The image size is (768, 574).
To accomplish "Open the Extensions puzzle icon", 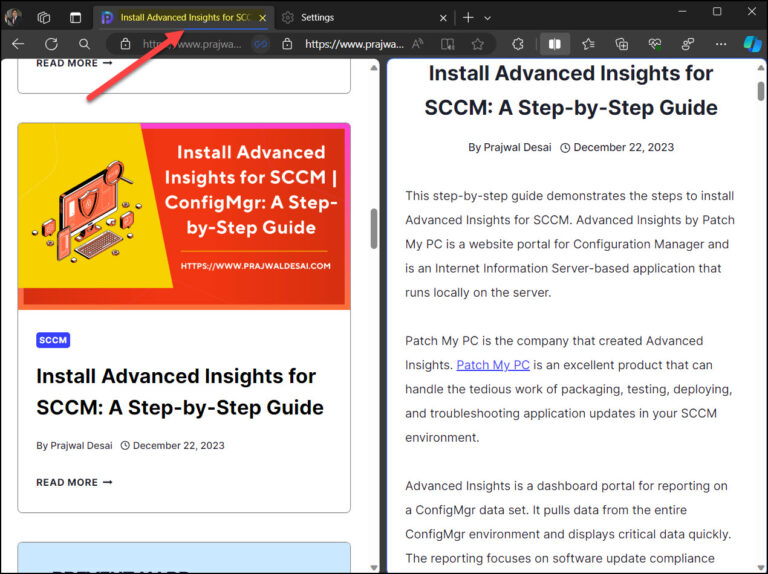I will [518, 44].
